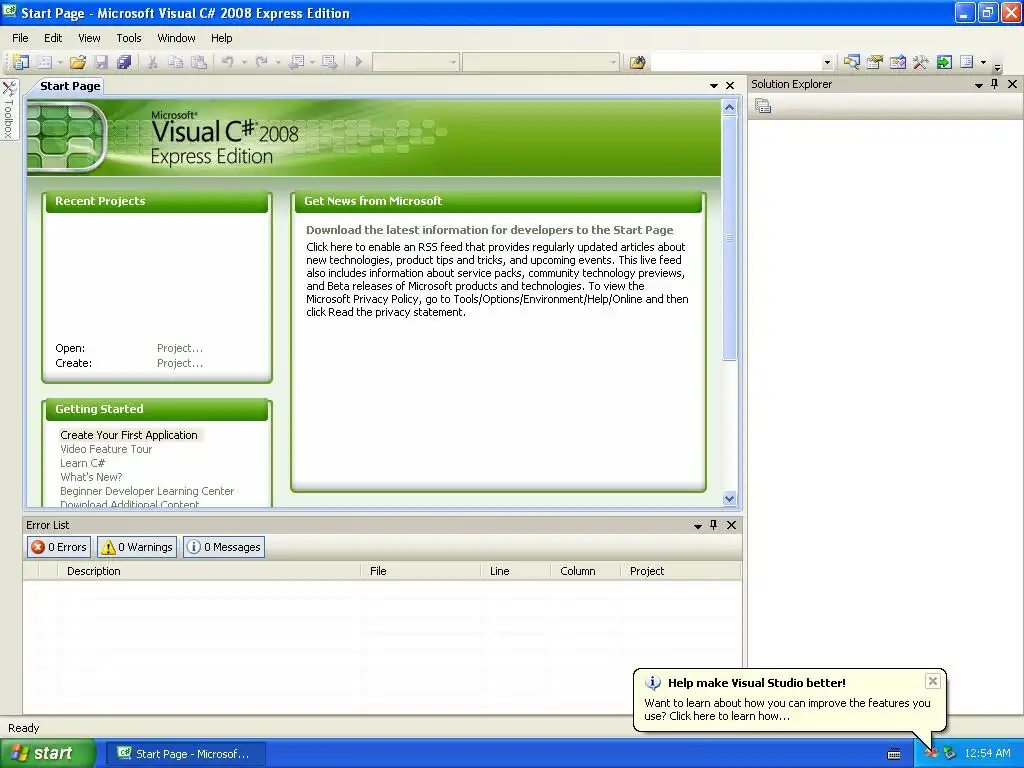This screenshot has height=768, width=1024.
Task: Click the Start Debugging play icon
Action: (x=358, y=62)
